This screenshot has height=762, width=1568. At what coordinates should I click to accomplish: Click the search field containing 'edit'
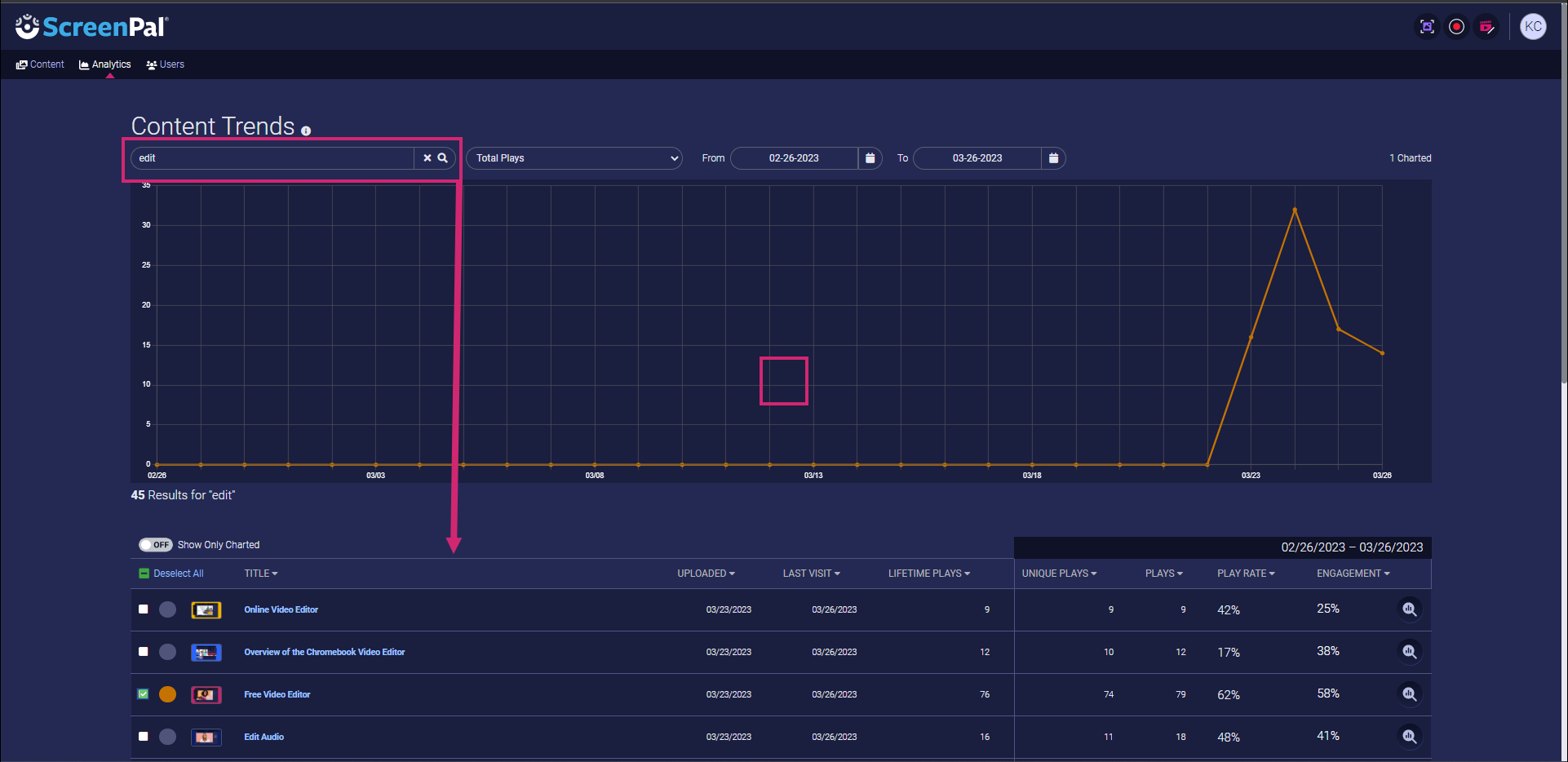[x=273, y=158]
